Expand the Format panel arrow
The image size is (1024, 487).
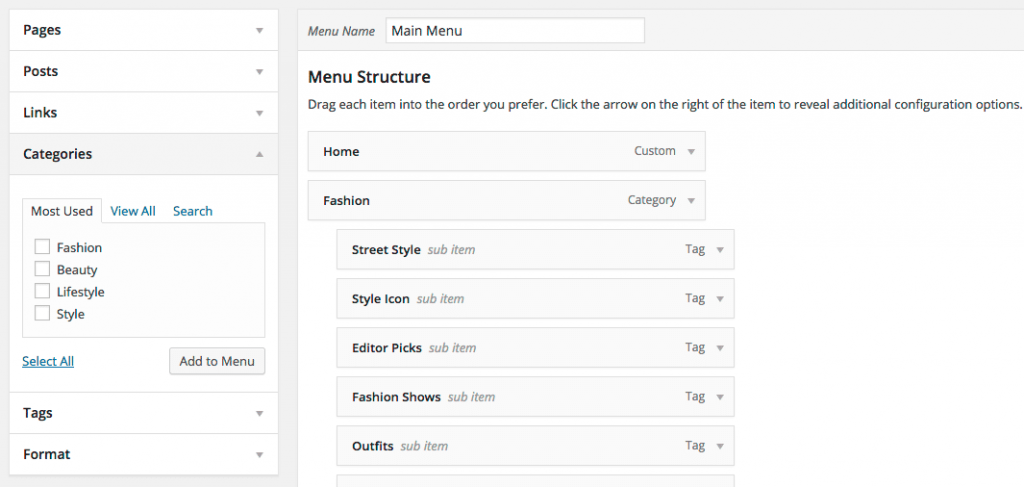pos(259,454)
